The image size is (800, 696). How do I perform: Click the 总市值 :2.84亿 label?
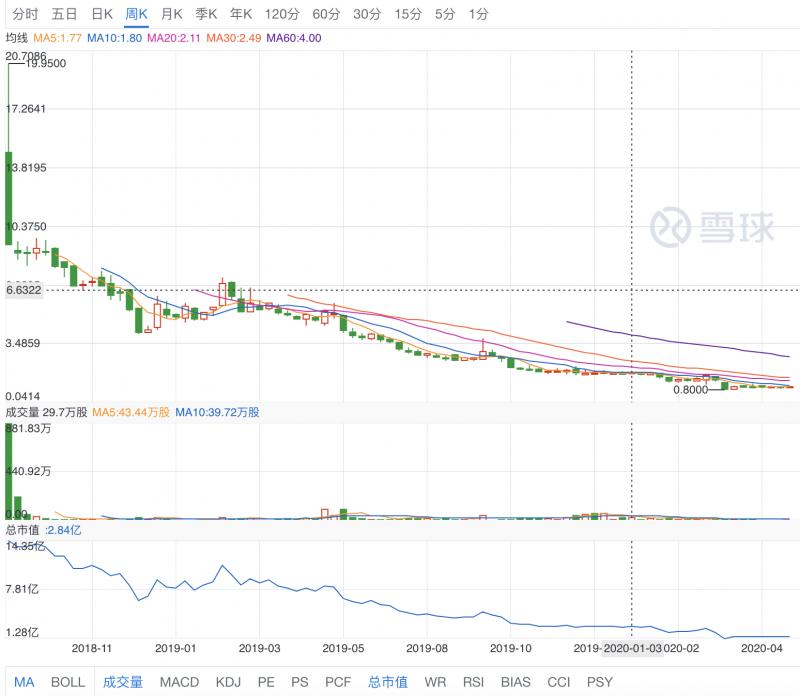pyautogui.click(x=43, y=530)
